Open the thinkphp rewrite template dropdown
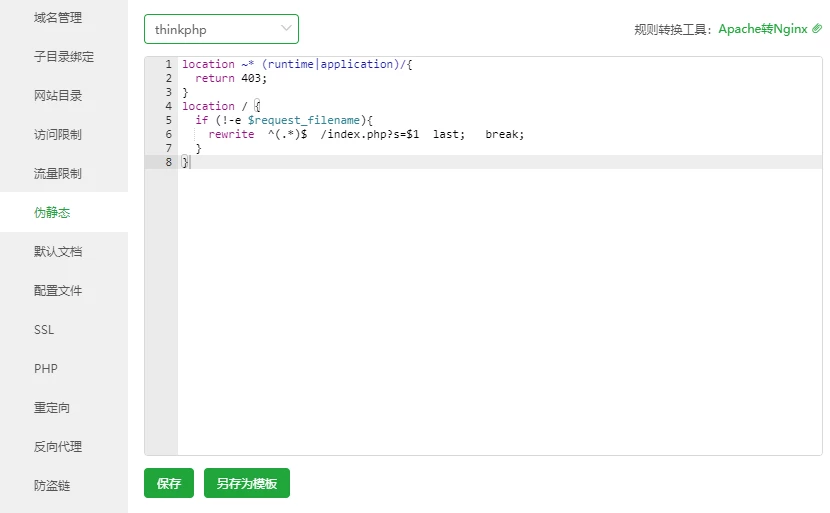This screenshot has width=830, height=513. click(x=221, y=29)
